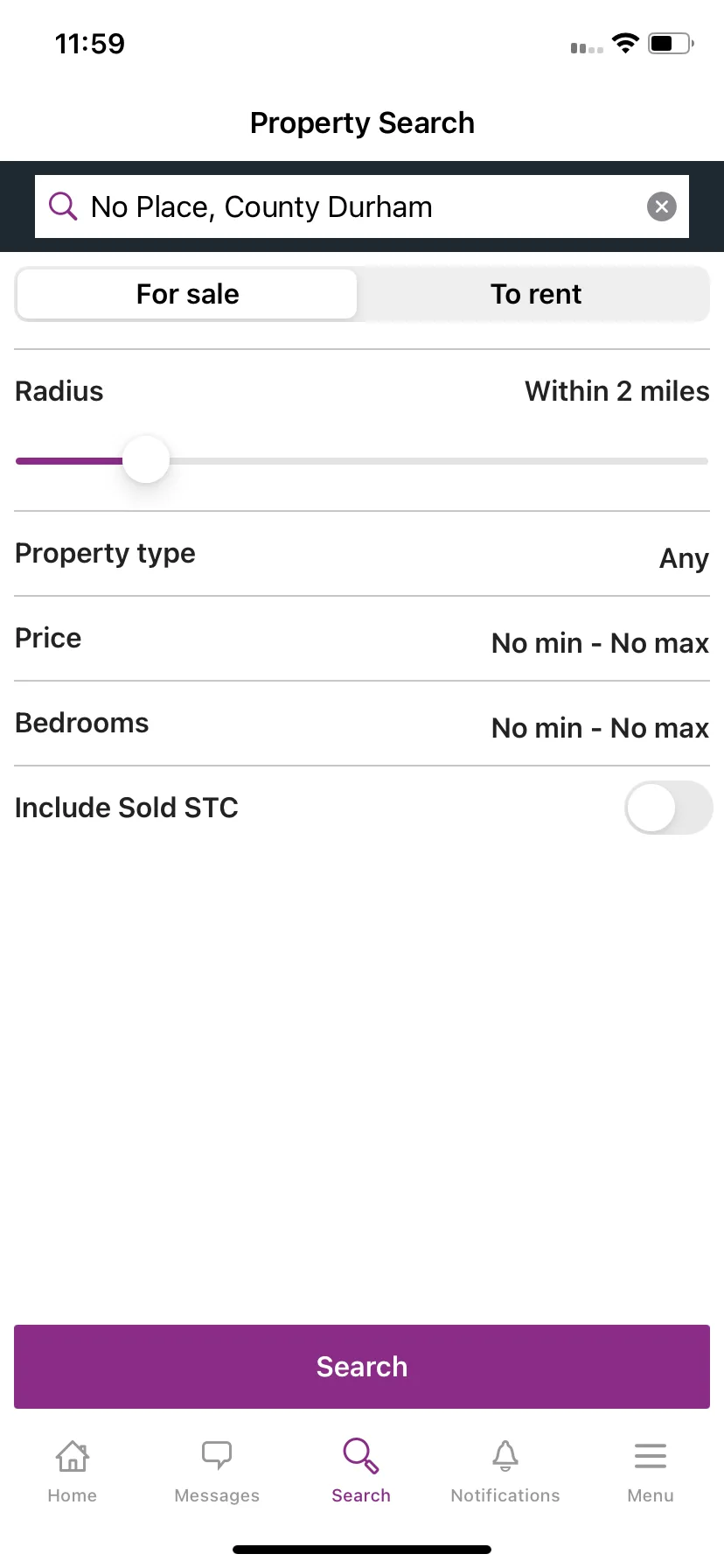Tap the magnifier icon in location field

click(x=63, y=206)
